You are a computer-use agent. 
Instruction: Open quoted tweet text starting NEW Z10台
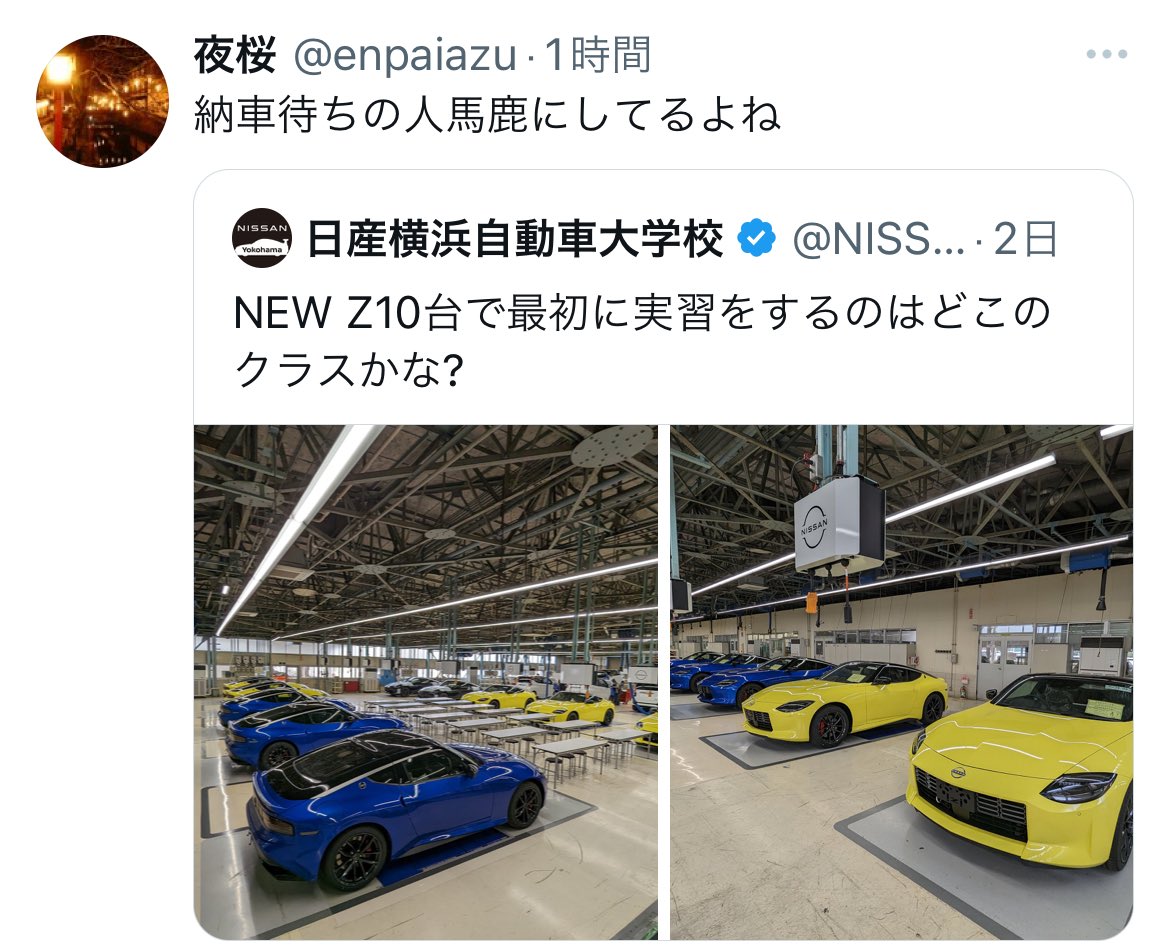click(642, 312)
